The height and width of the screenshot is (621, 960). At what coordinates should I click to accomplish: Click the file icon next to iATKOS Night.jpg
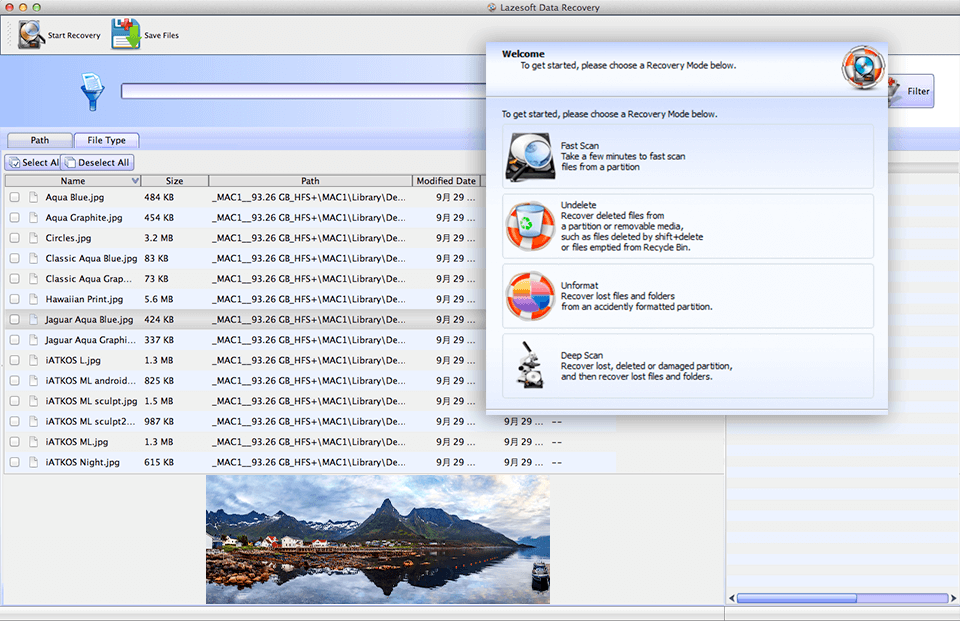click(x=34, y=462)
